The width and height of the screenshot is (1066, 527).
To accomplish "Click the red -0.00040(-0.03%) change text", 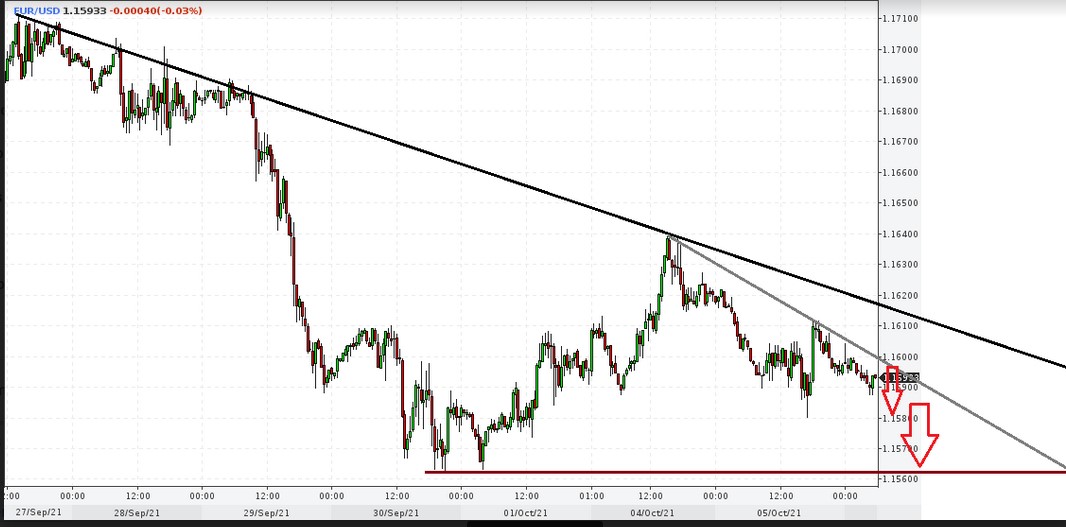I will point(153,11).
